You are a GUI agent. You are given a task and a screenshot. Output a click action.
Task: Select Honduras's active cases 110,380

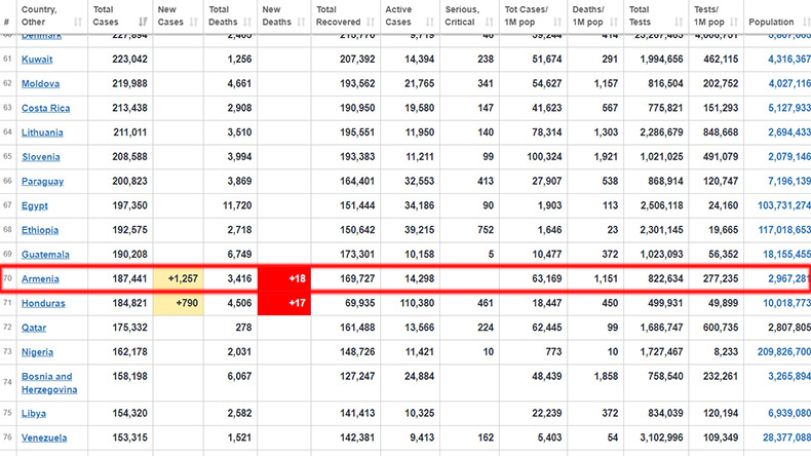coord(417,303)
